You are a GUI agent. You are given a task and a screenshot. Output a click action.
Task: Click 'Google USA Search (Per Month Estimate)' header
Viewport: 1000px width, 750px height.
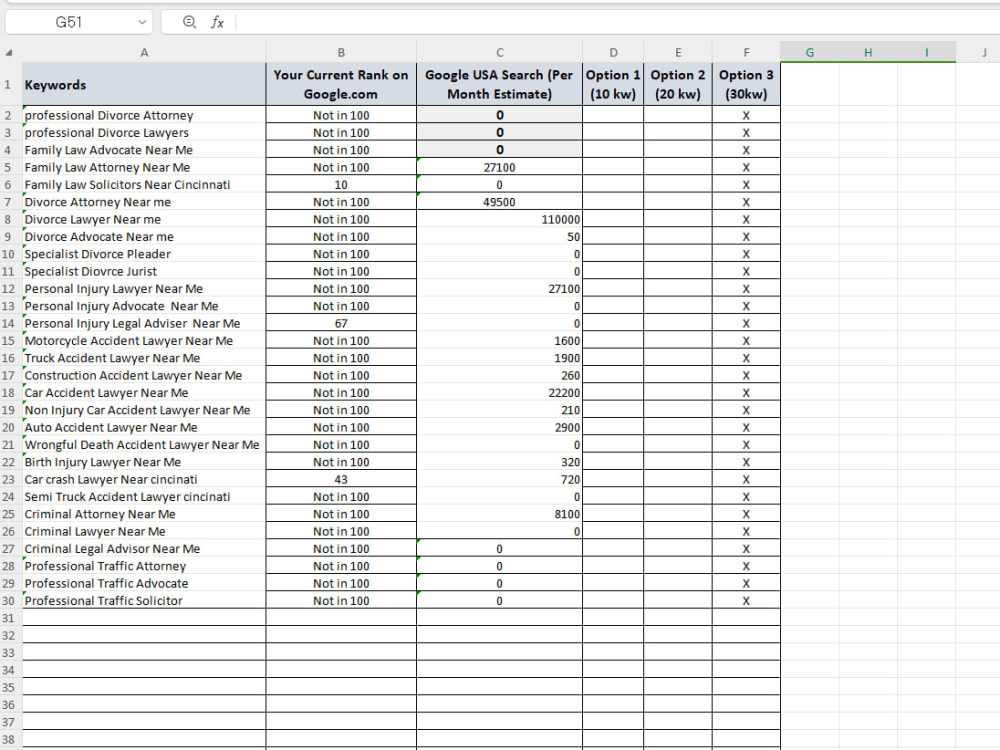click(499, 84)
